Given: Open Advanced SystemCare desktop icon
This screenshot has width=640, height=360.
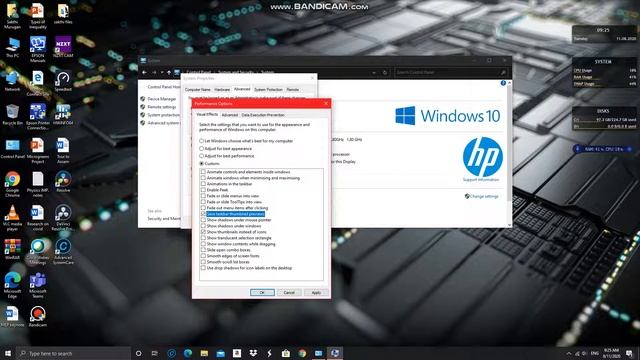Looking at the screenshot, I should tap(63, 251).
